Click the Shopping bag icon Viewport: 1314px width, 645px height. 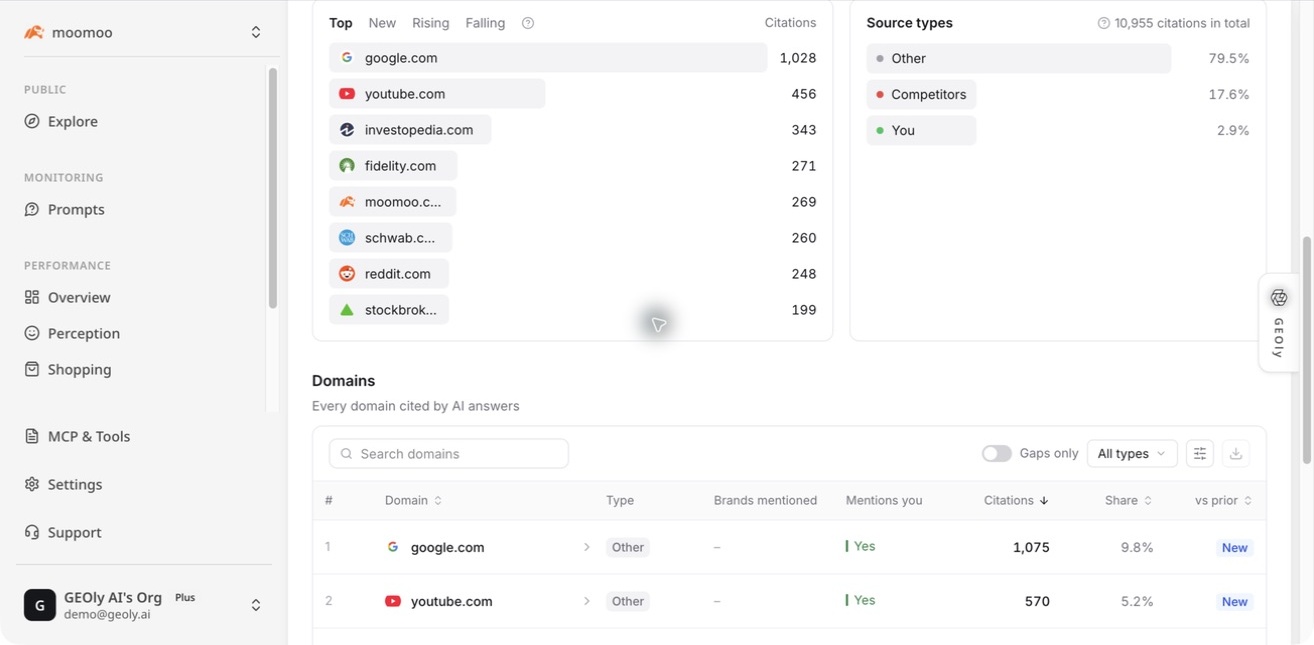pos(32,369)
